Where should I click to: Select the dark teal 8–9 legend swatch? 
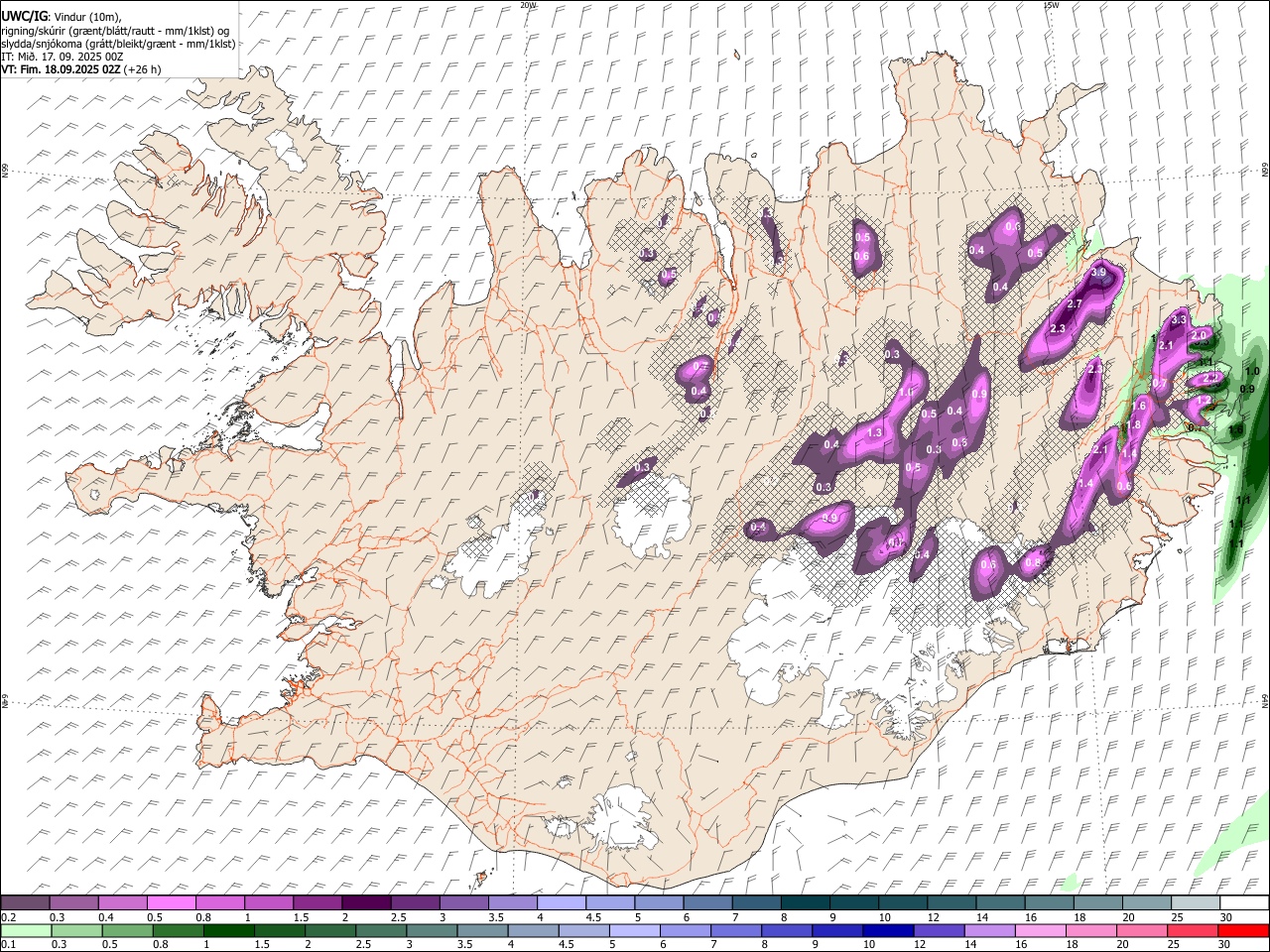[805, 903]
